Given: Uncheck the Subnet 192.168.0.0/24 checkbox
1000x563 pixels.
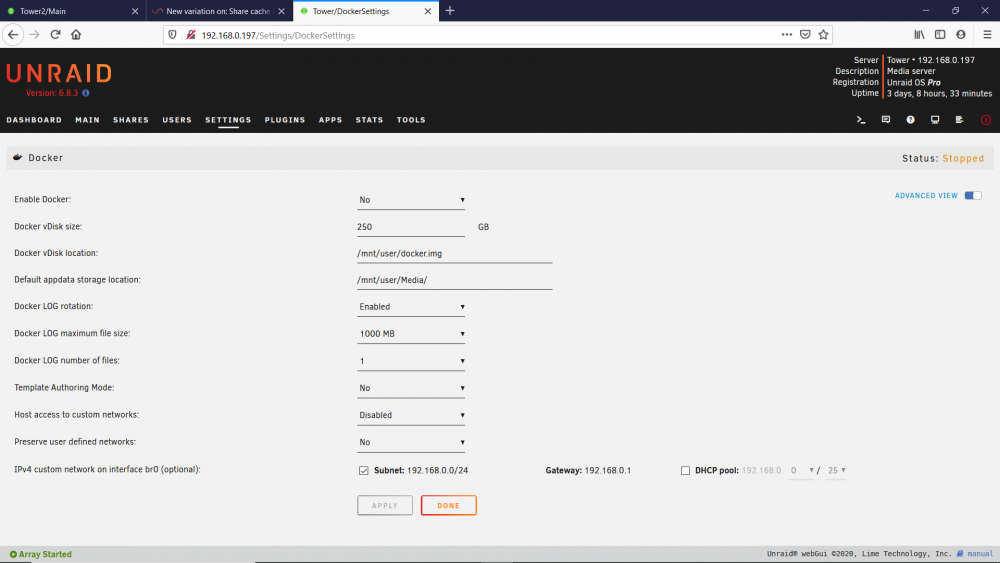Looking at the screenshot, I should coord(364,471).
